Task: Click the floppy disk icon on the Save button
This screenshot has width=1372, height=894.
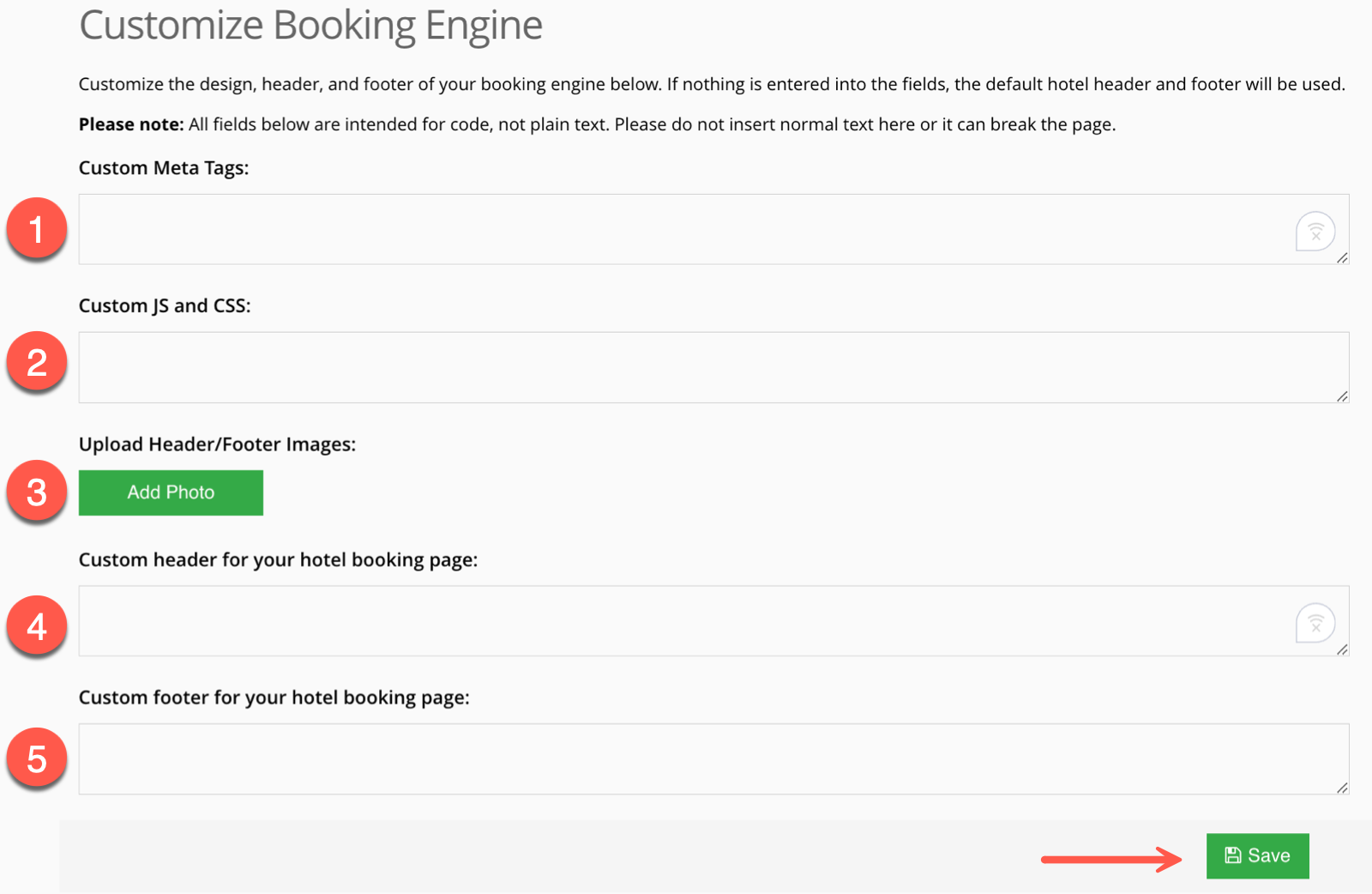Action: point(1232,855)
